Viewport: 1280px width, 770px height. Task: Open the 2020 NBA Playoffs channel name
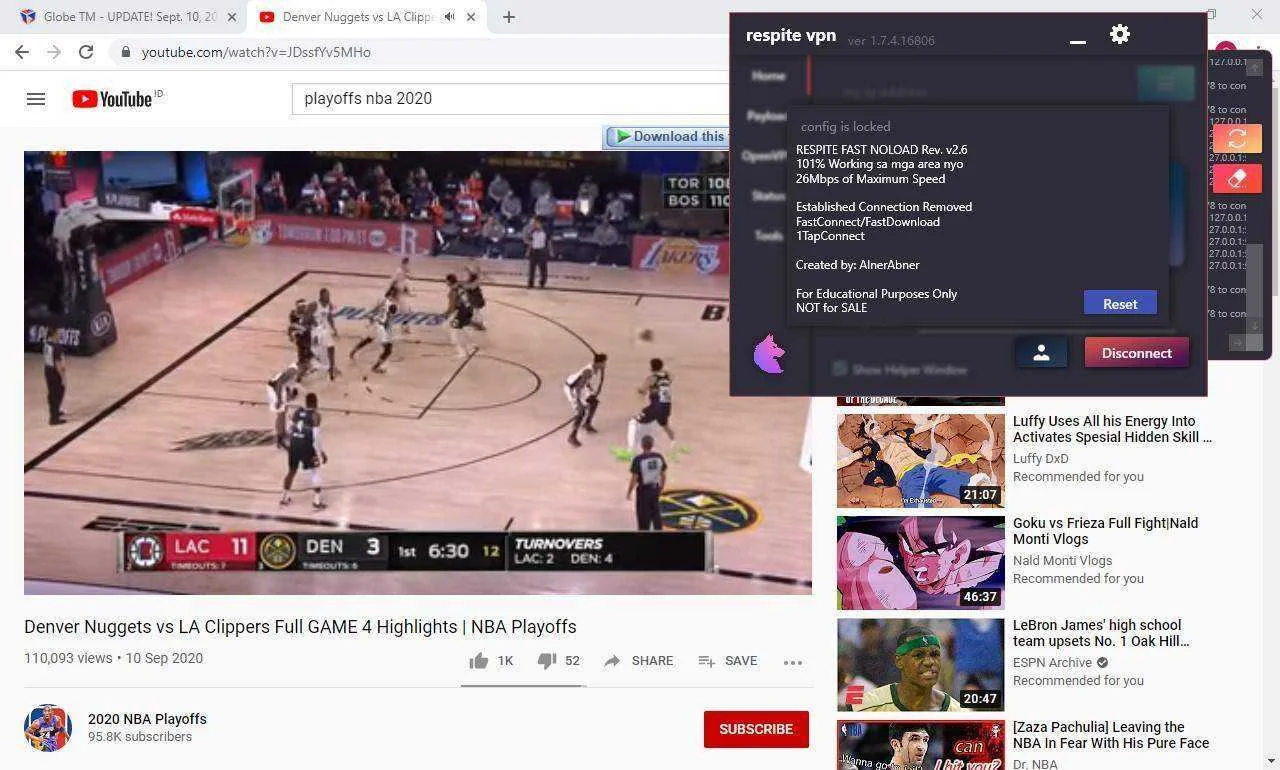(147, 719)
